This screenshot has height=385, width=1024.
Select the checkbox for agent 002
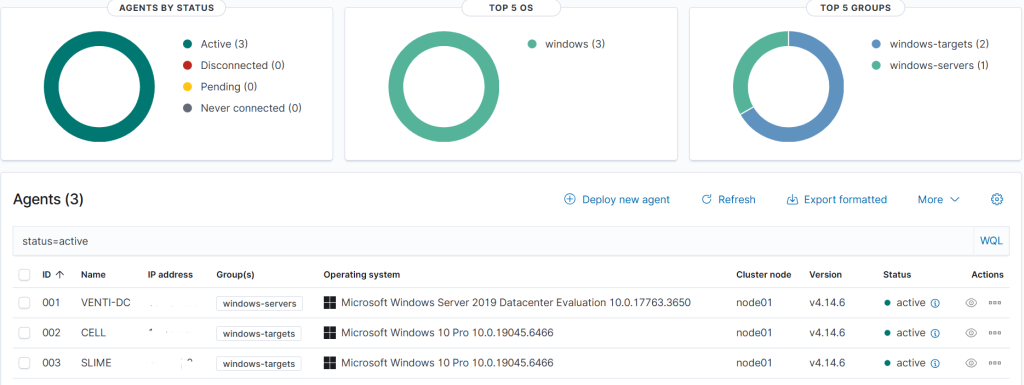tap(24, 333)
